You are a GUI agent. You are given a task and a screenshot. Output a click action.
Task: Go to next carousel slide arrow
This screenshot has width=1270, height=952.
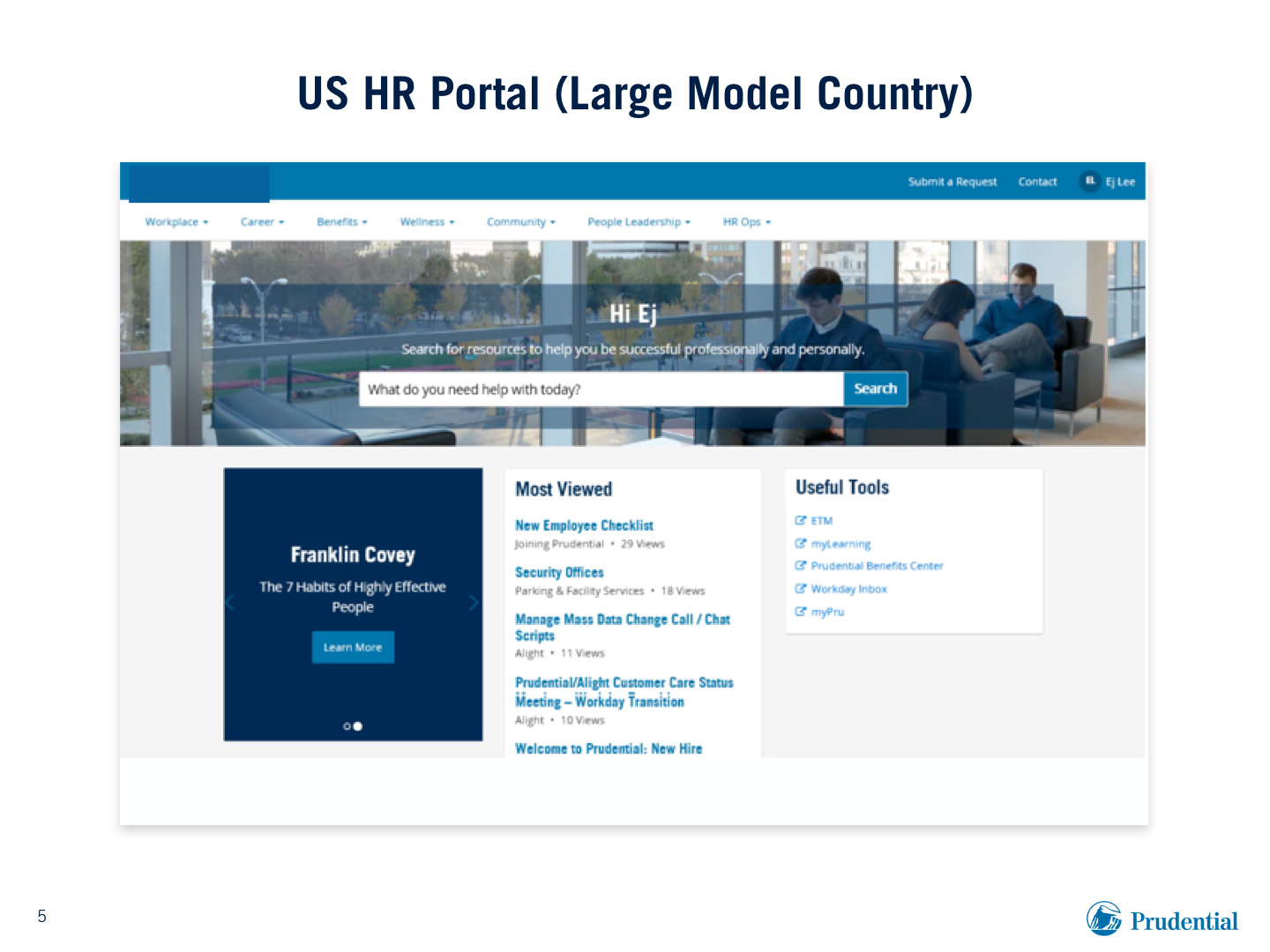474,603
